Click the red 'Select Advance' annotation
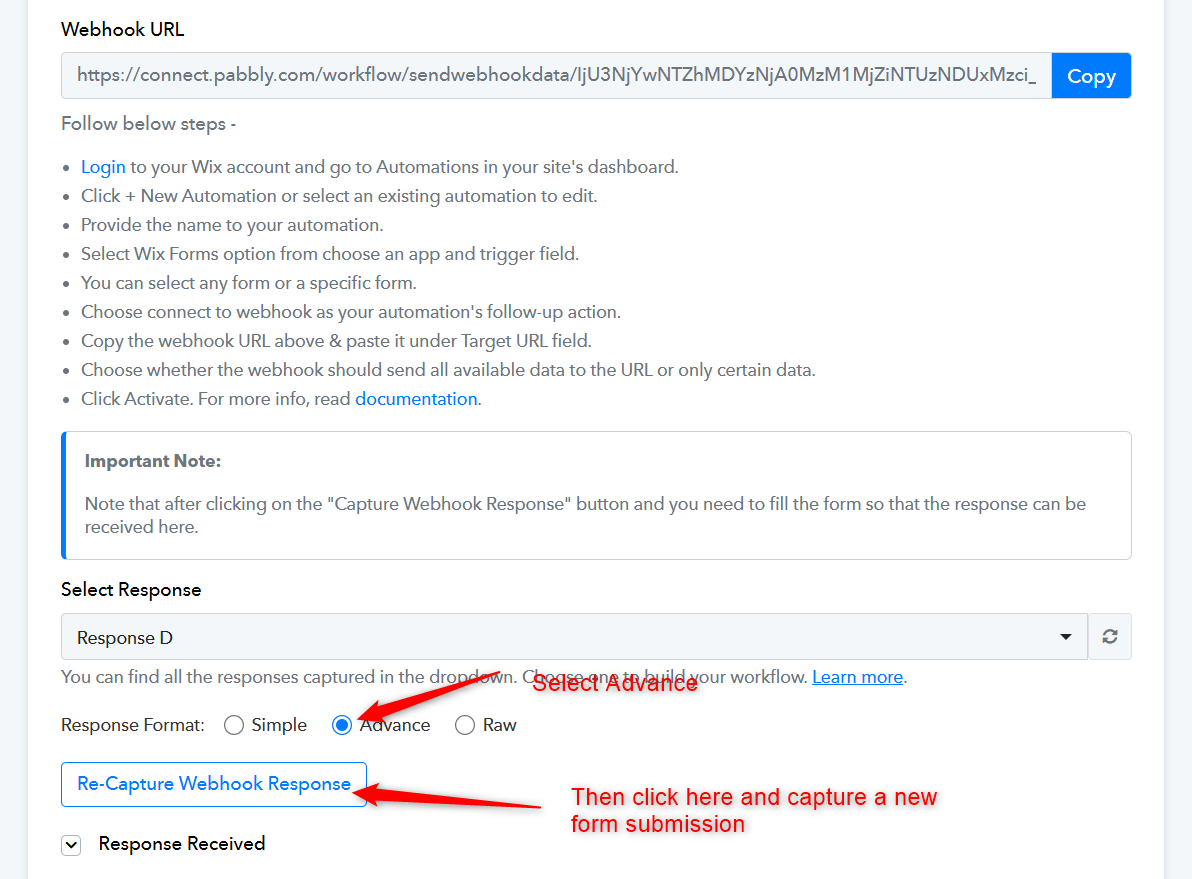 [614, 683]
